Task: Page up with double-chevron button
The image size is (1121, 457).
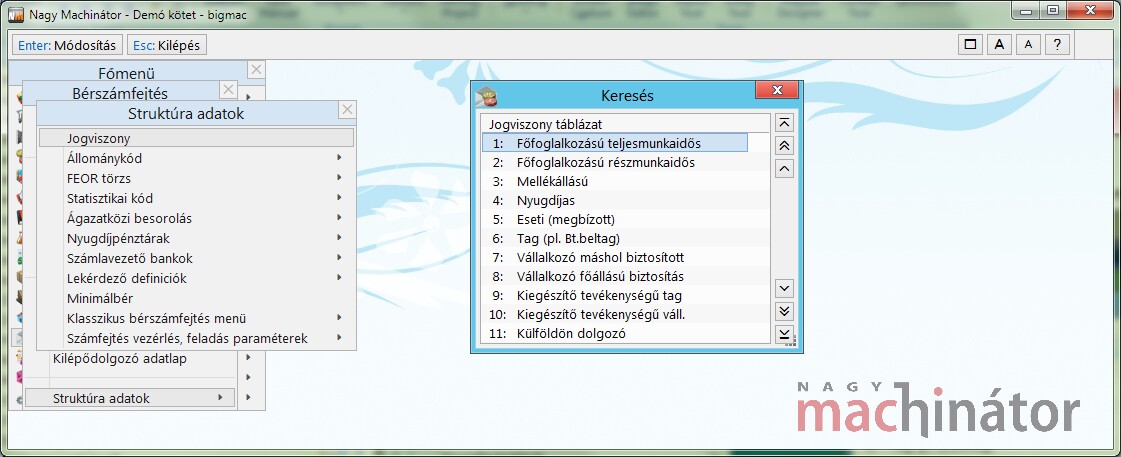Action: pyautogui.click(x=785, y=146)
